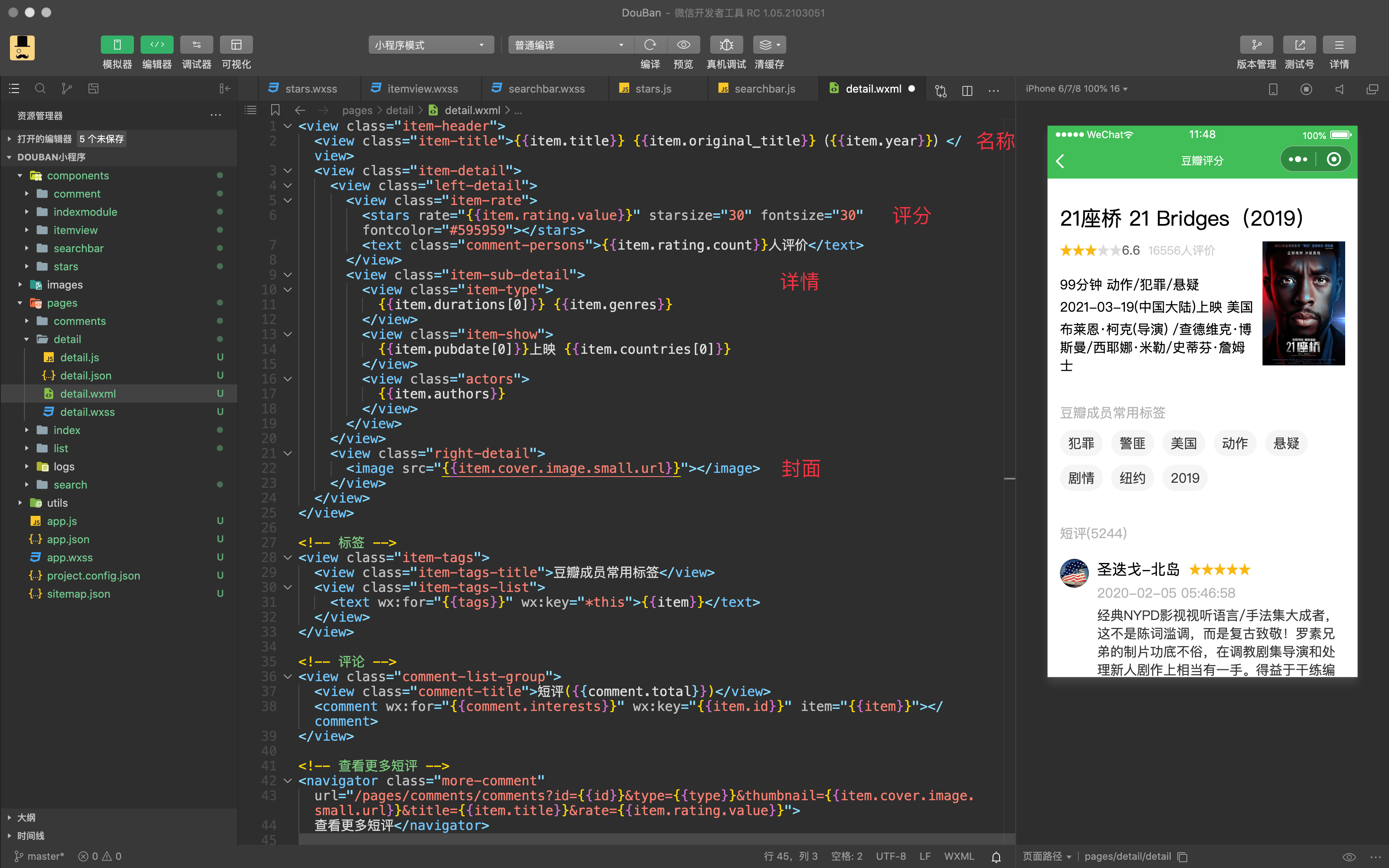Image resolution: width=1389 pixels, height=868 pixels.
Task: Toggle simulator sound mute icon
Action: (1339, 89)
